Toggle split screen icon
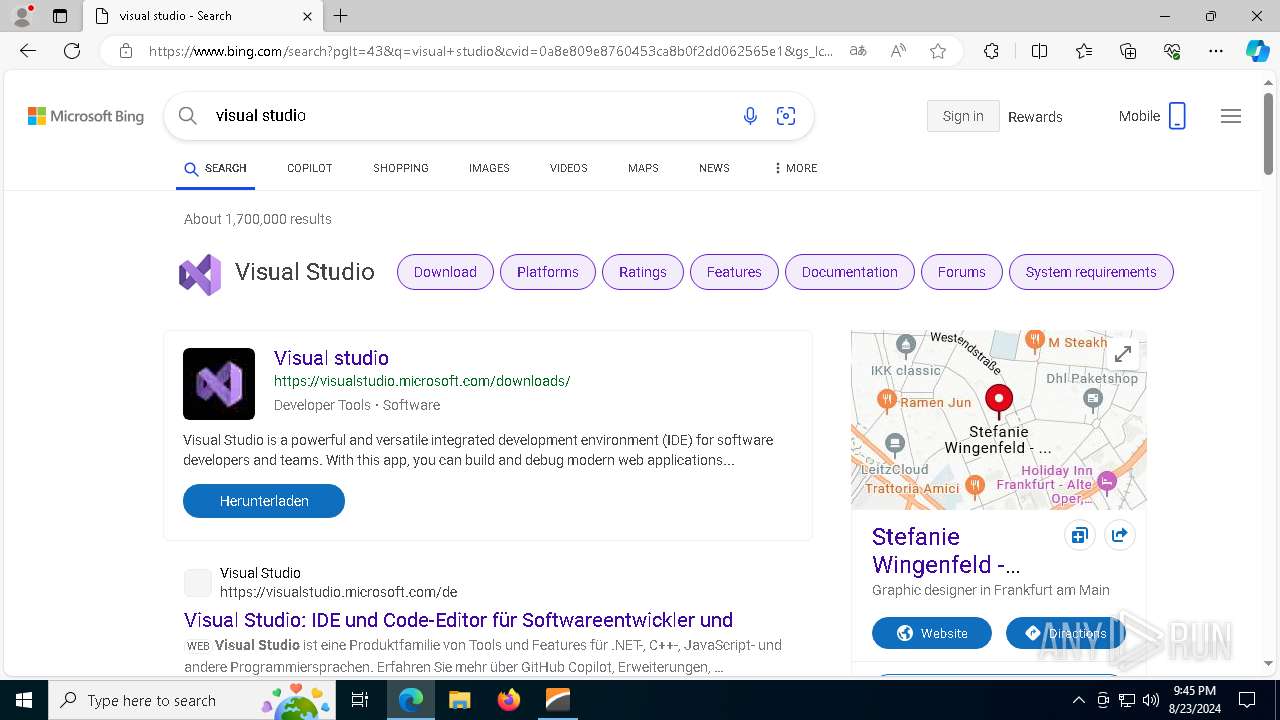The width and height of the screenshot is (1280, 720). tap(1039, 51)
